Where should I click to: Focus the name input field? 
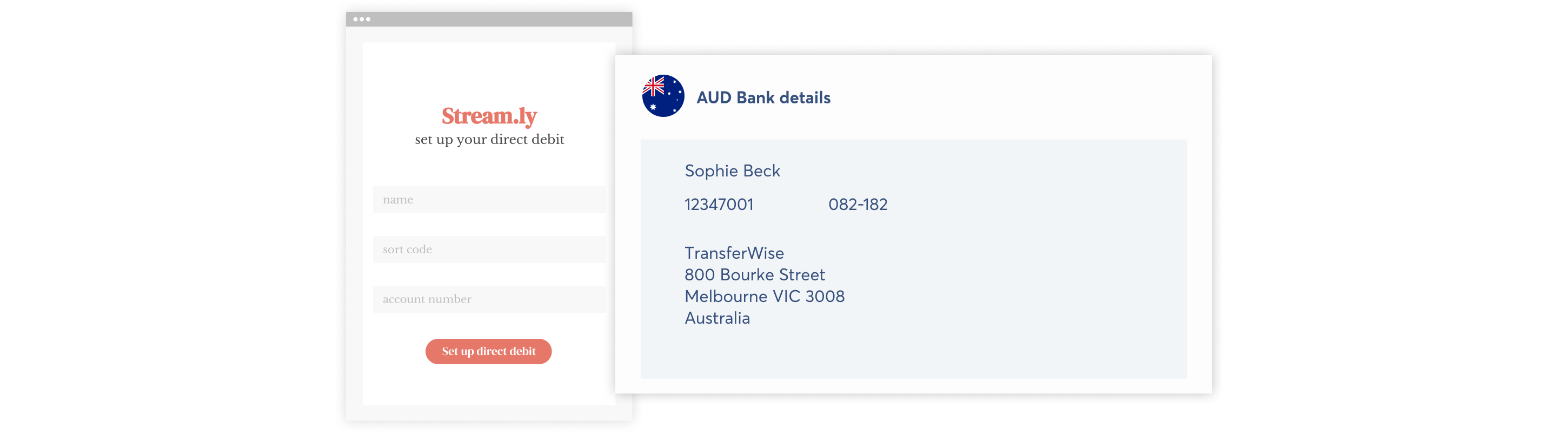489,200
